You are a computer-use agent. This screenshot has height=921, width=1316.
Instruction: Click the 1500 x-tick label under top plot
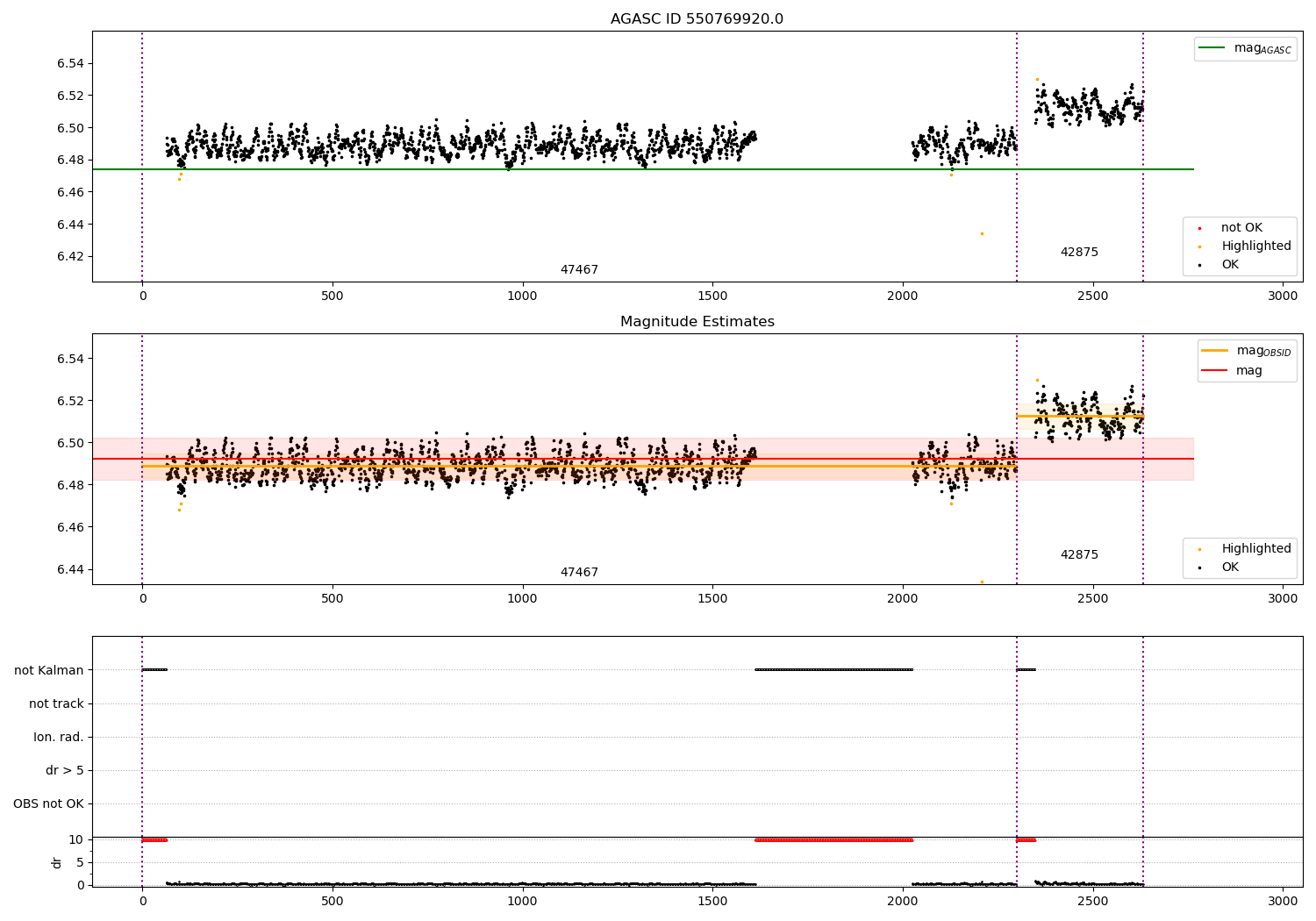click(712, 296)
